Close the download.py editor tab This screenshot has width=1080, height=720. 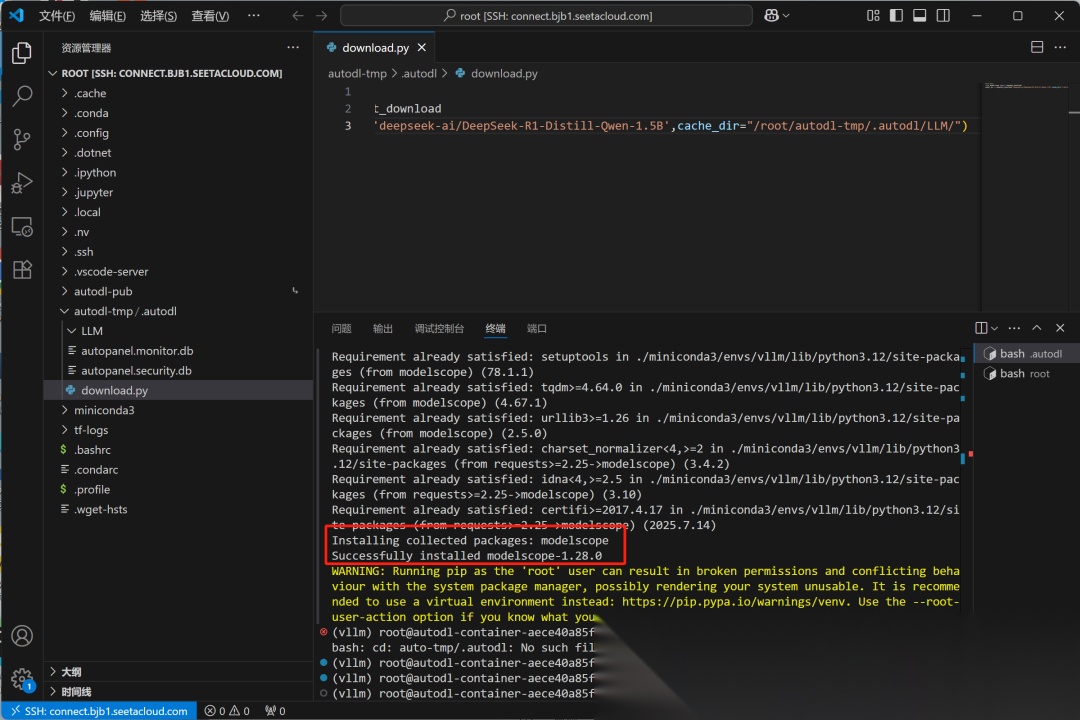[x=422, y=48]
